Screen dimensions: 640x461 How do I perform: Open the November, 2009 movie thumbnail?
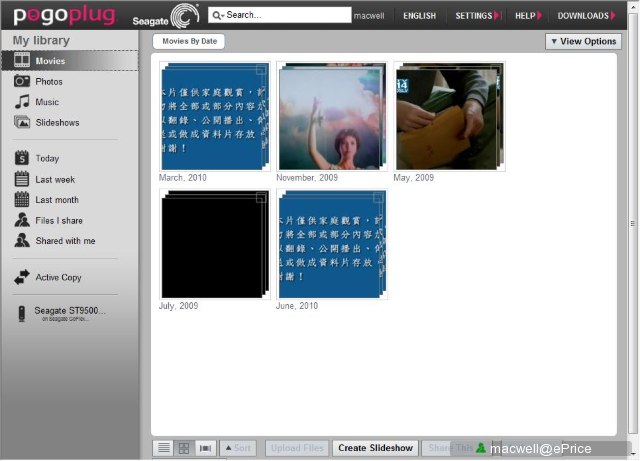[332, 116]
